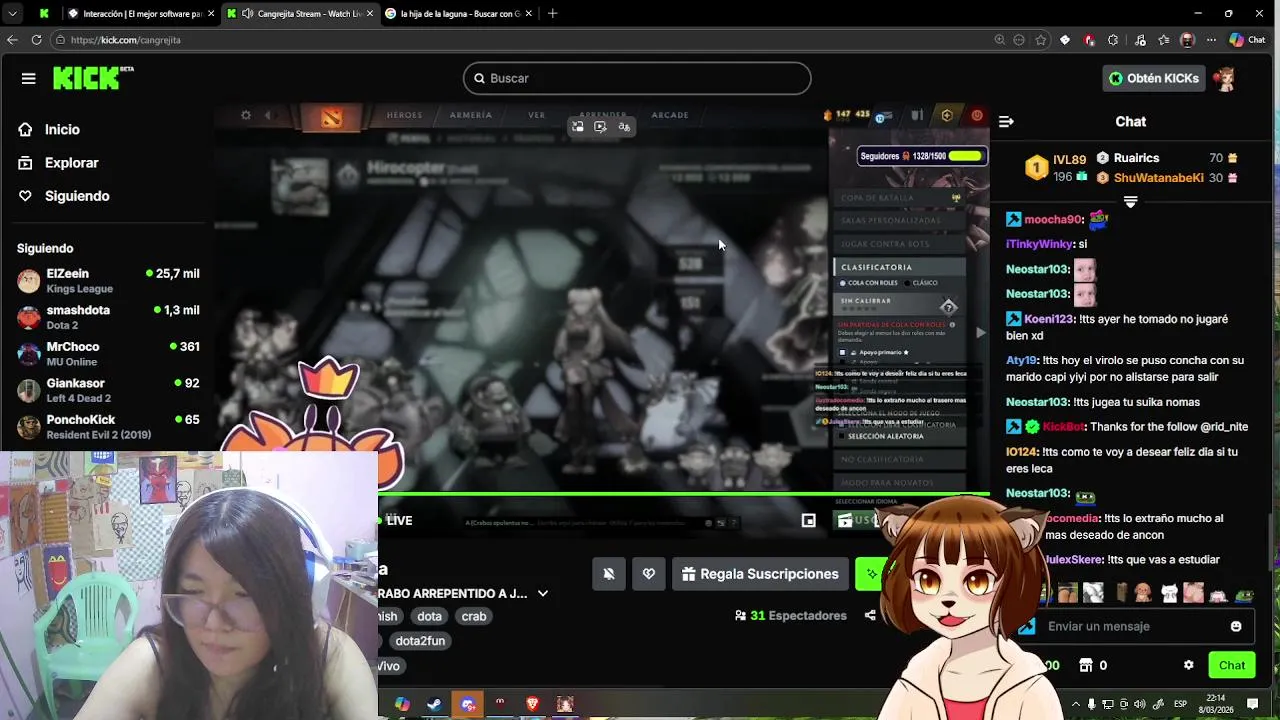Open PonchoKick's channel in Siguiendo list
The height and width of the screenshot is (720, 1280).
[108, 427]
